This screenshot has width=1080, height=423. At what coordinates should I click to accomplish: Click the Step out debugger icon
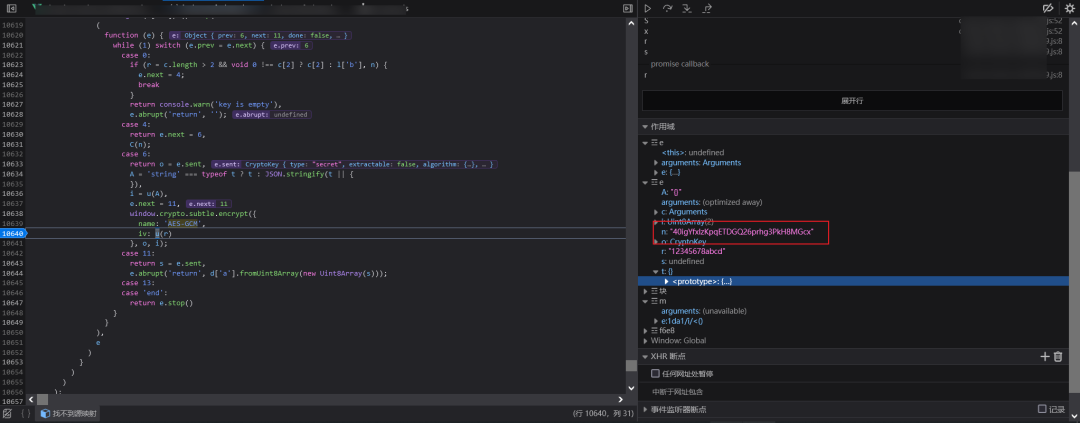tap(707, 8)
